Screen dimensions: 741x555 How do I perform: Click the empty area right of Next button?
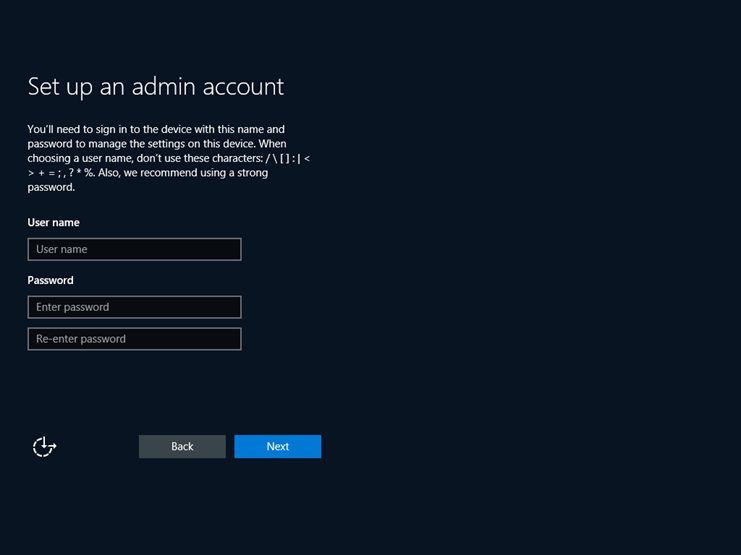(x=500, y=447)
